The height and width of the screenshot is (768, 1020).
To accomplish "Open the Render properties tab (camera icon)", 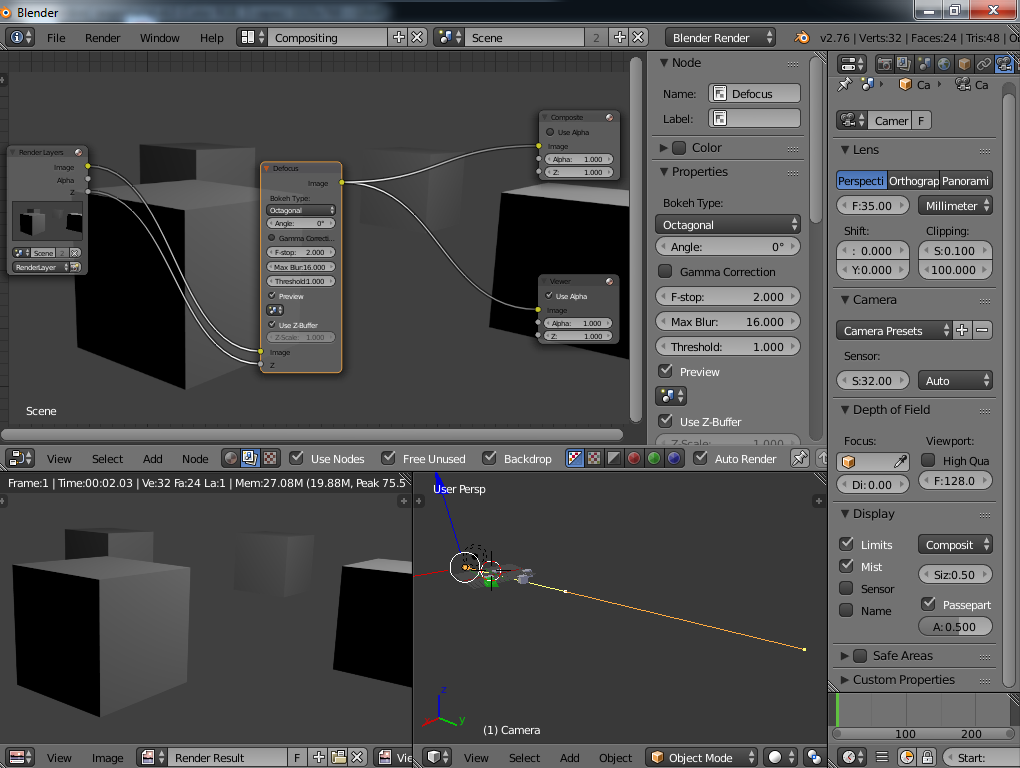I will pyautogui.click(x=885, y=64).
